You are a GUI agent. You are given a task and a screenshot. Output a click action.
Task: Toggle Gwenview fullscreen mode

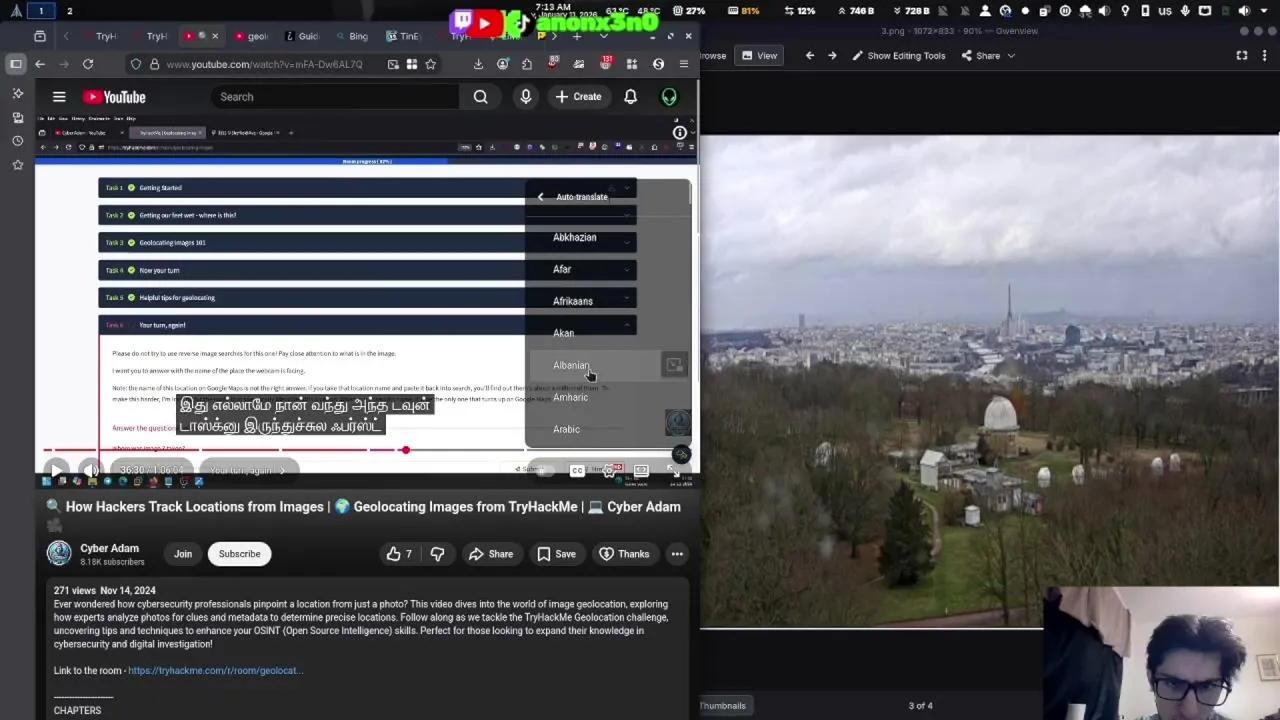[x=1242, y=56]
